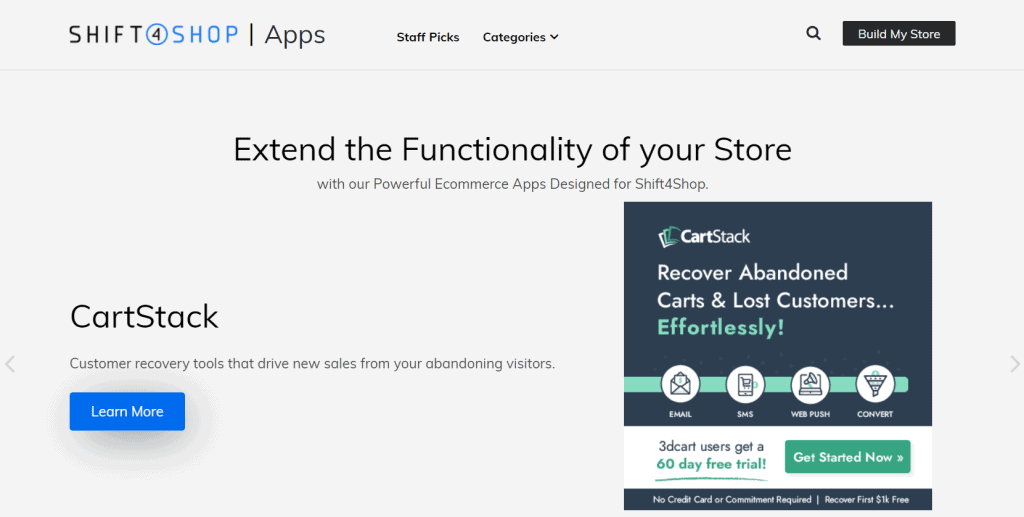Click 'Recover First $1k Free' text
This screenshot has width=1024, height=517.
[x=867, y=500]
